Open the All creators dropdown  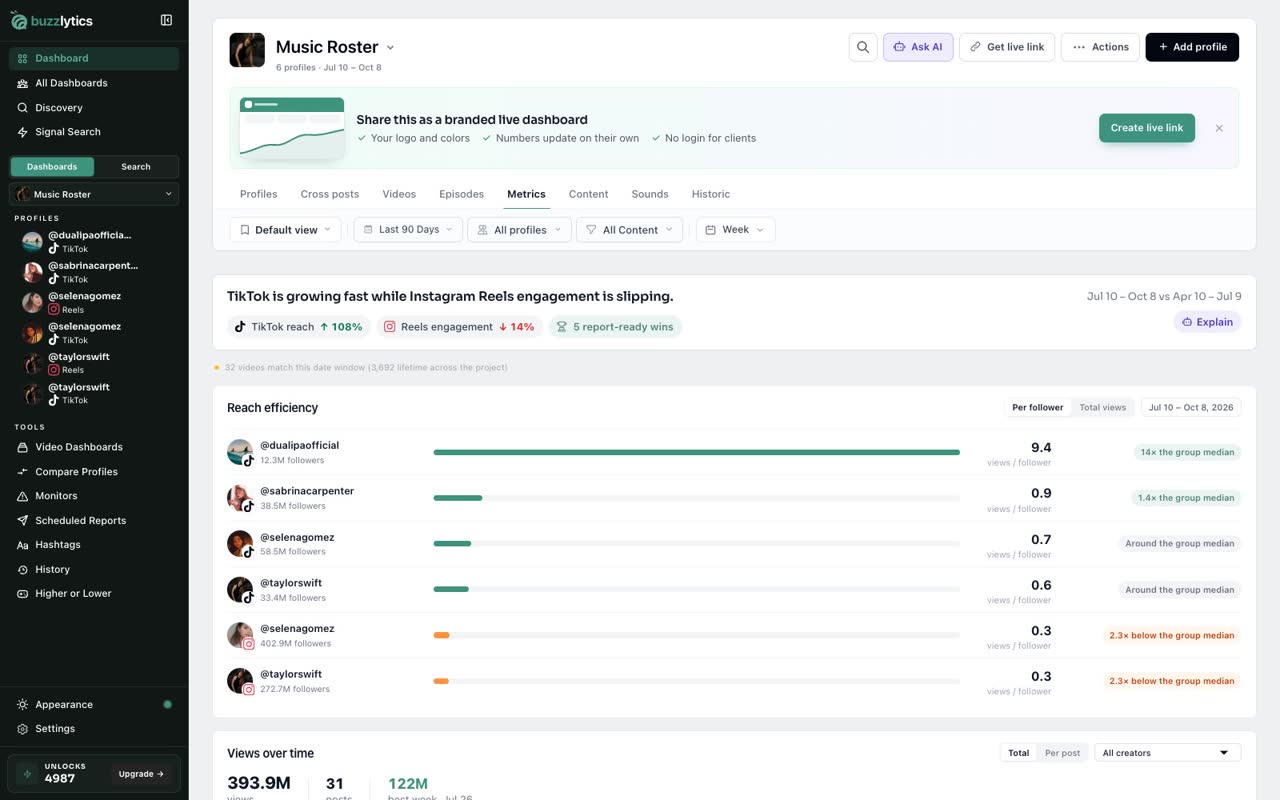point(1167,753)
